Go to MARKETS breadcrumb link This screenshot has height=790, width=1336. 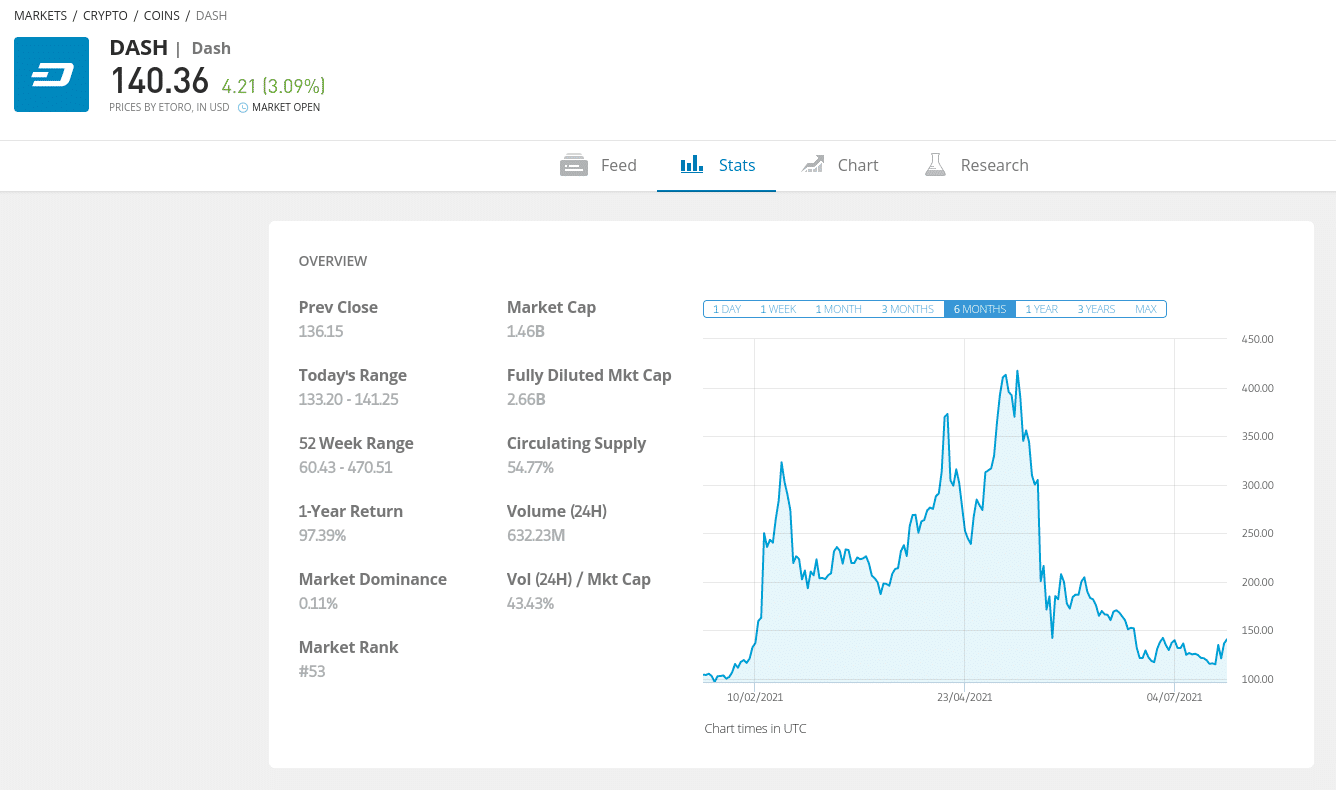[41, 16]
